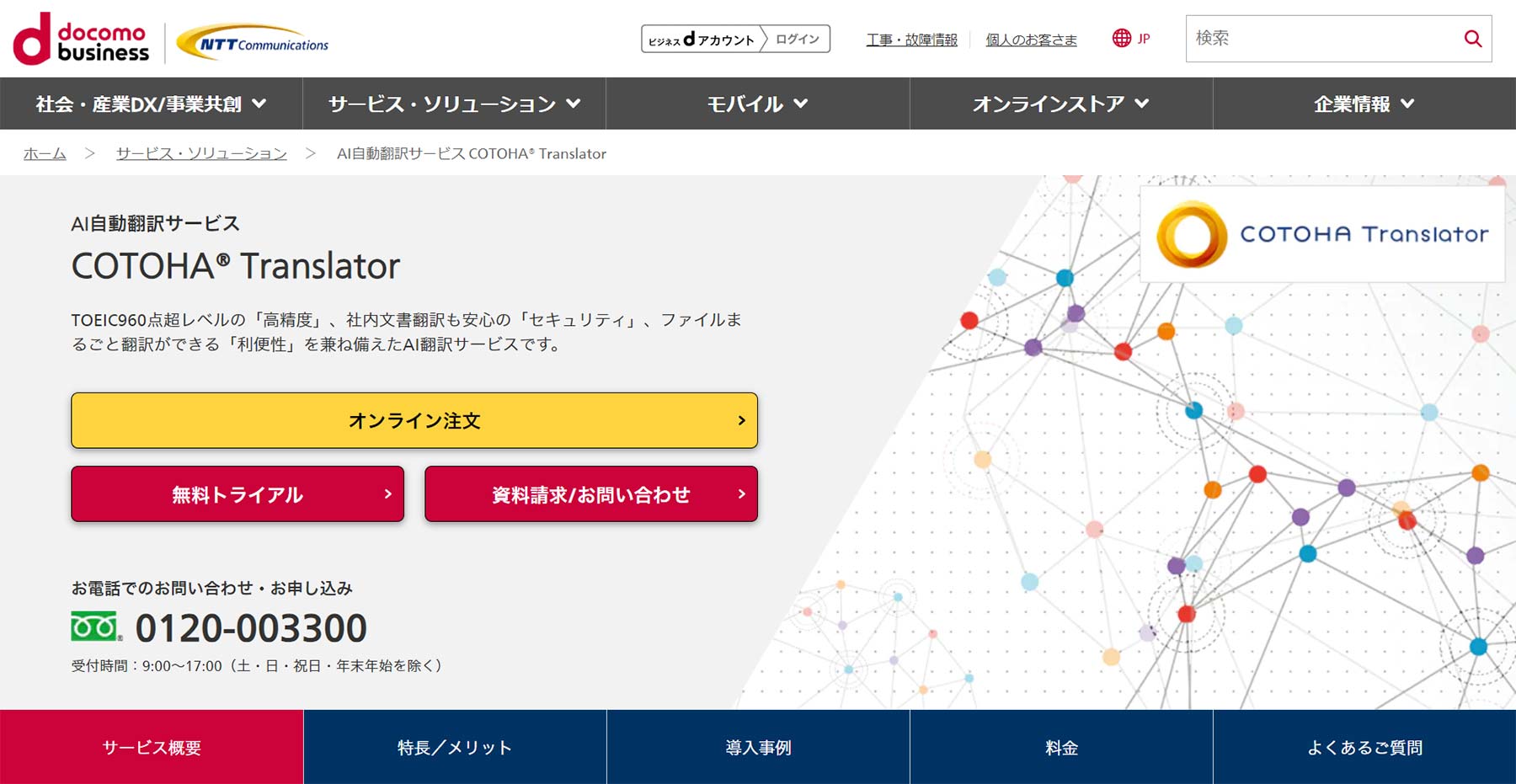Expand モバイル menu

pyautogui.click(x=758, y=104)
